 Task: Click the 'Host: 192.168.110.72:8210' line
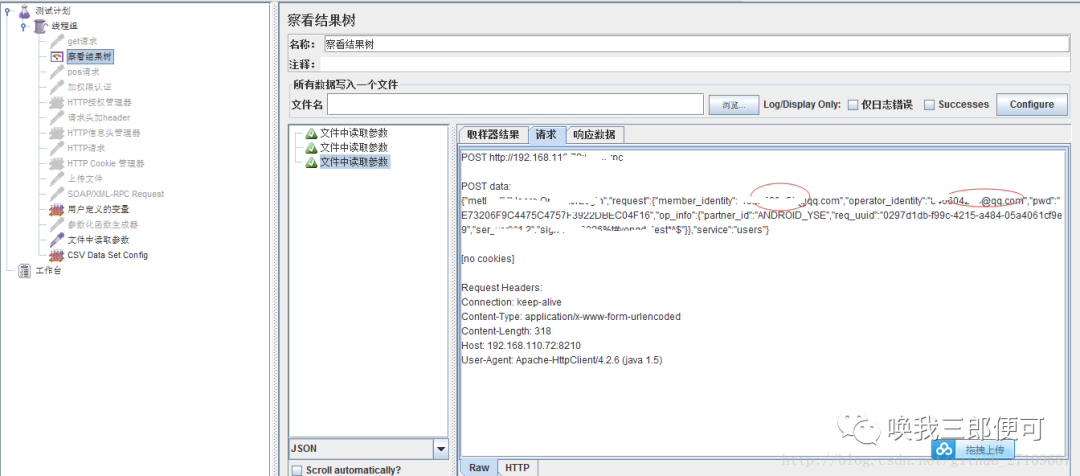(521, 346)
